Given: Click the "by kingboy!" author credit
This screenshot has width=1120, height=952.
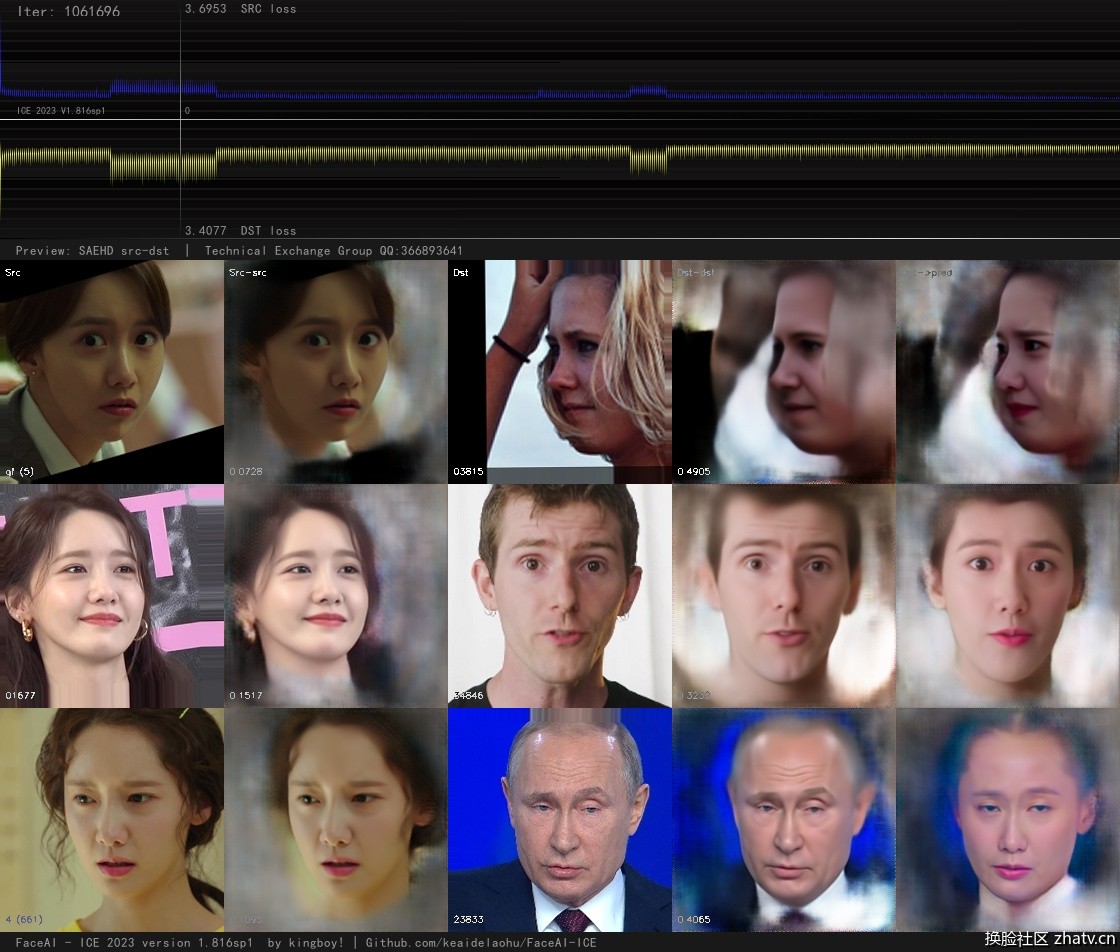Looking at the screenshot, I should point(305,943).
